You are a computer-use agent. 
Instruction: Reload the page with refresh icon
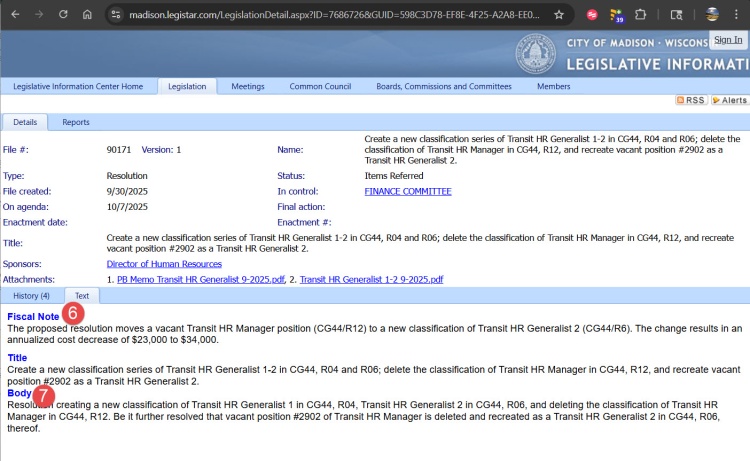(x=63, y=15)
